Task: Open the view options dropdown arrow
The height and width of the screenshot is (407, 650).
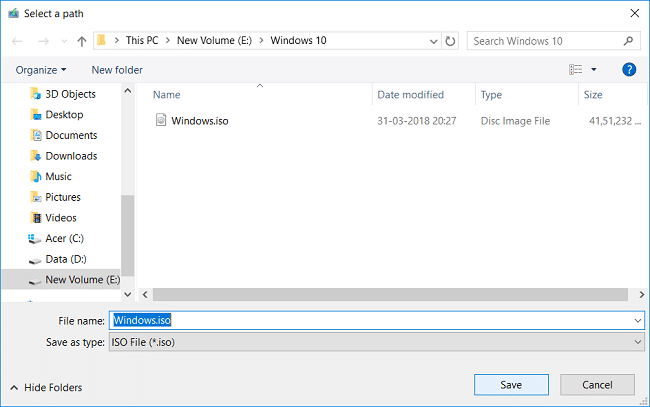Action: [594, 69]
